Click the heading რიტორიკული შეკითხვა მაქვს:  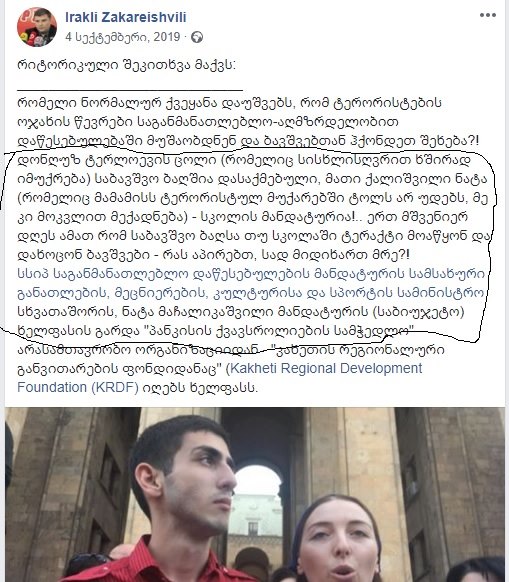click(x=126, y=65)
